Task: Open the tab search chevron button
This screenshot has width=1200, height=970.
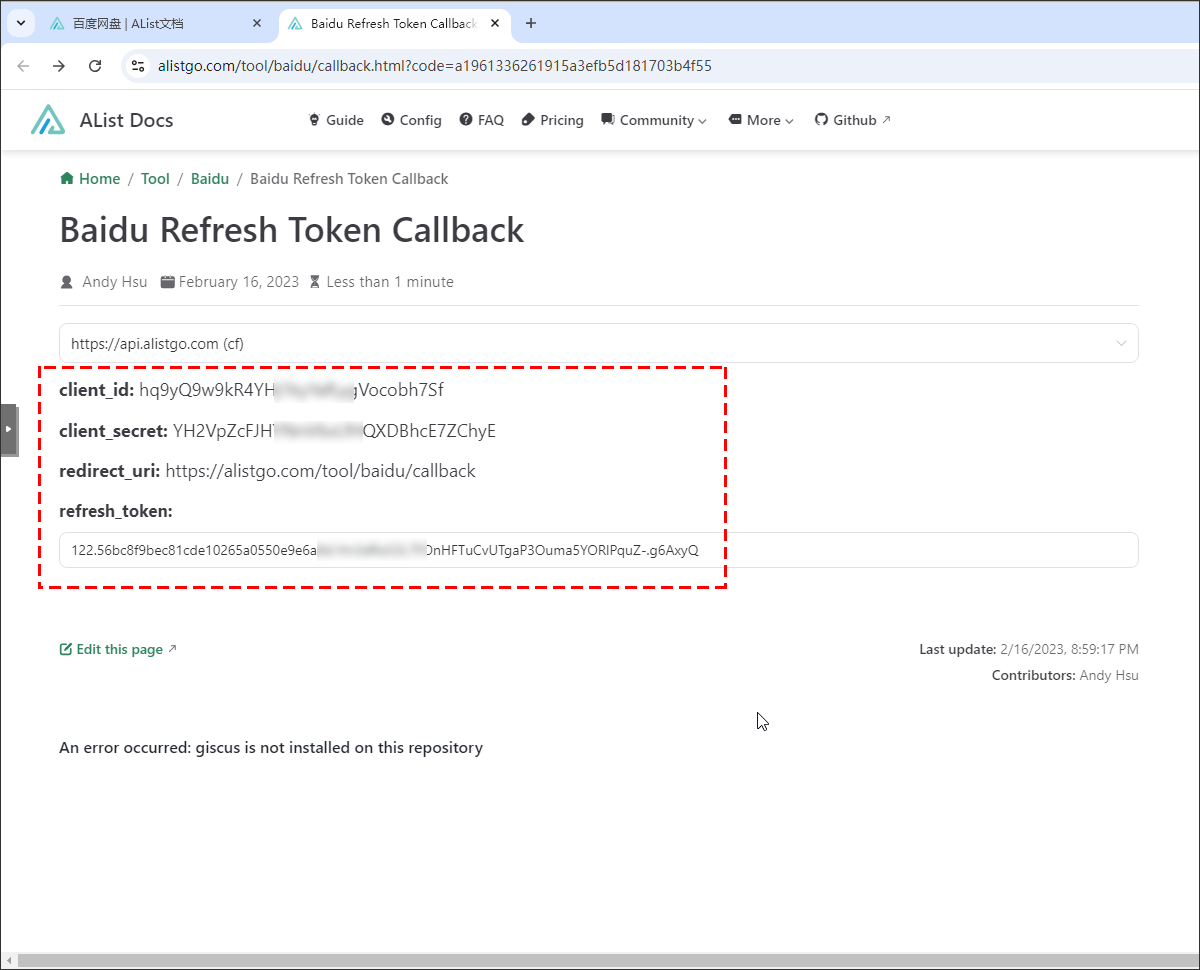Action: coord(20,22)
